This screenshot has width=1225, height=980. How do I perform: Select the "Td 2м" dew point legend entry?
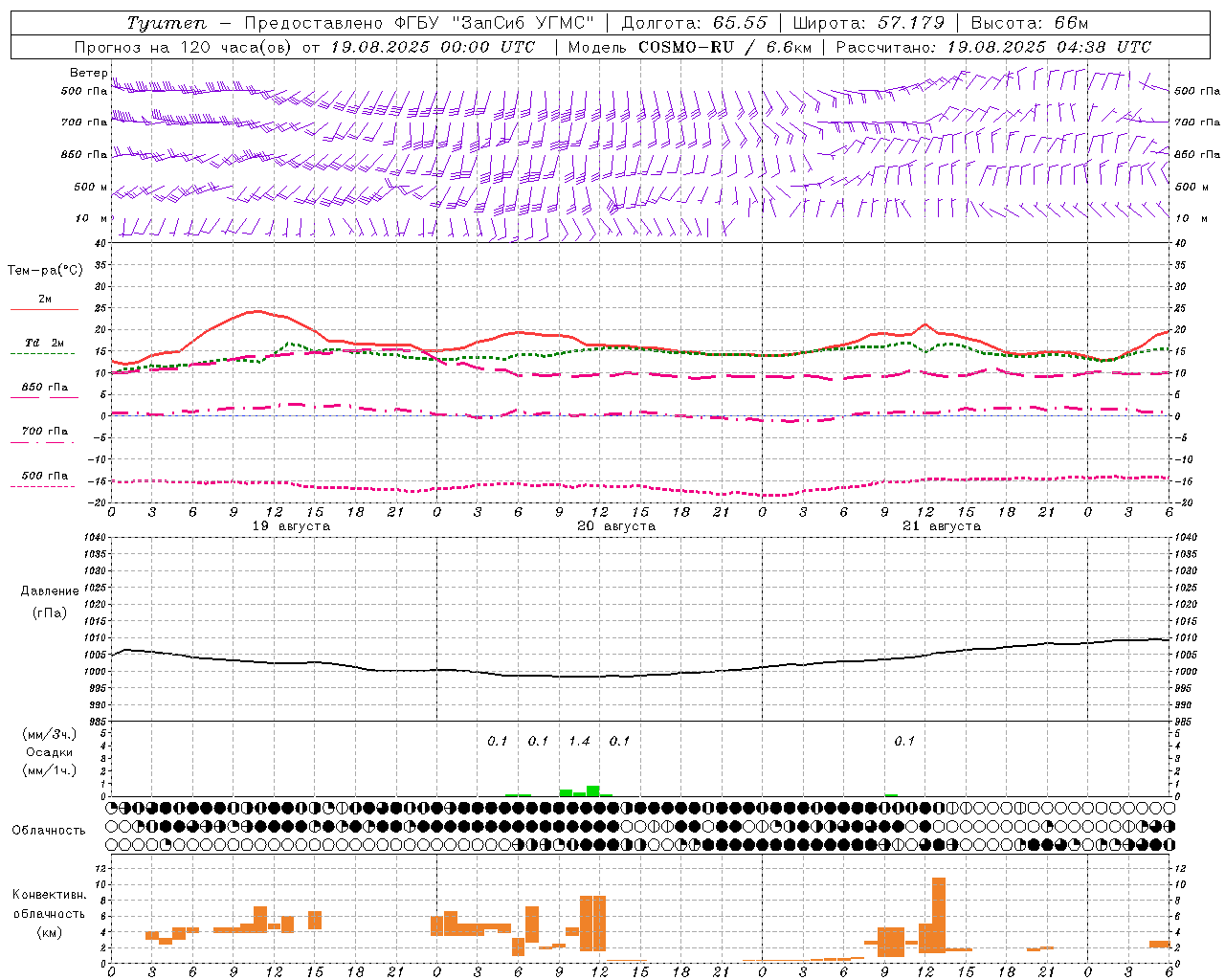pyautogui.click(x=44, y=343)
